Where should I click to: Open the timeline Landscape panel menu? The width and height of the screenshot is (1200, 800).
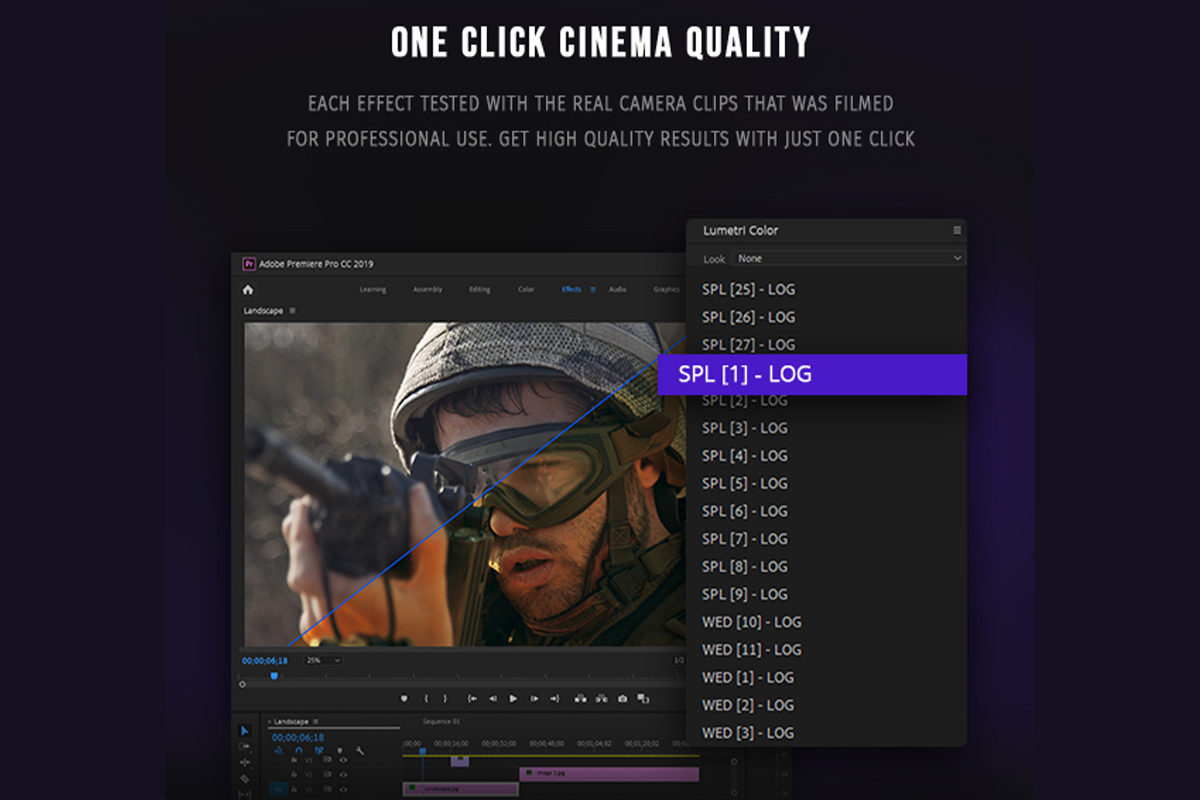point(316,721)
